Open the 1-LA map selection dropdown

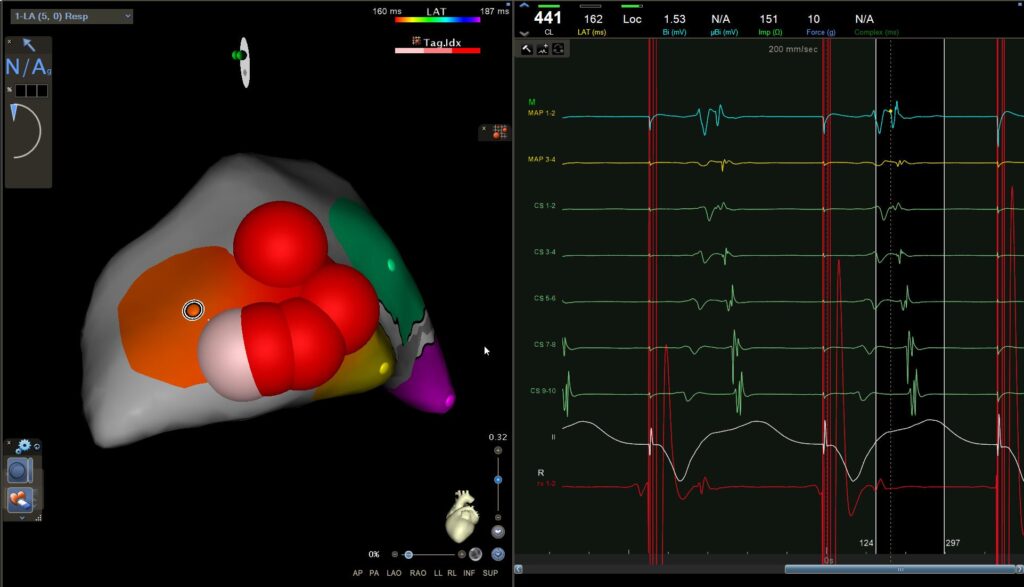pos(70,16)
